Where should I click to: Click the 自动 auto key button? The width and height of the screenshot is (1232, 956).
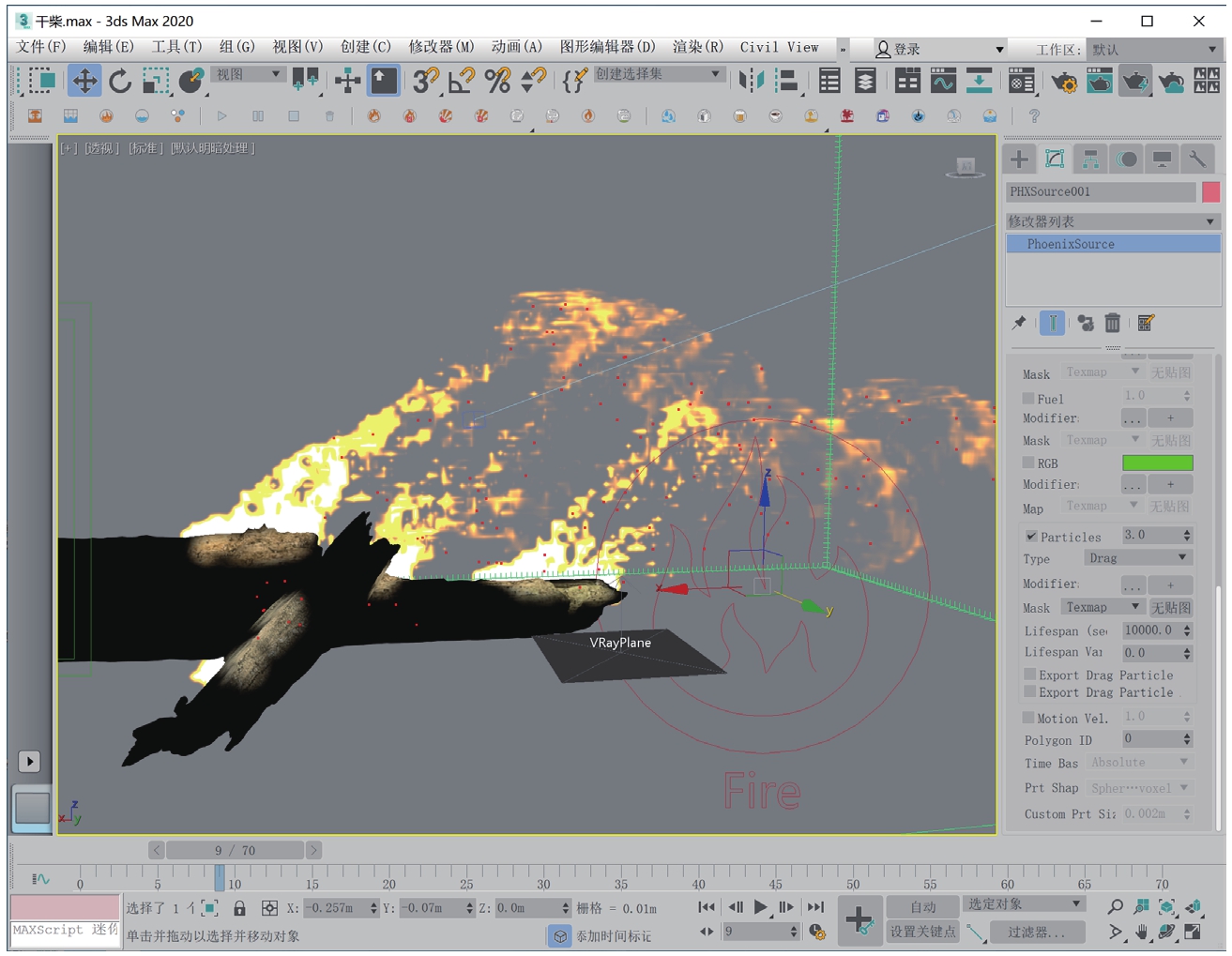[922, 906]
